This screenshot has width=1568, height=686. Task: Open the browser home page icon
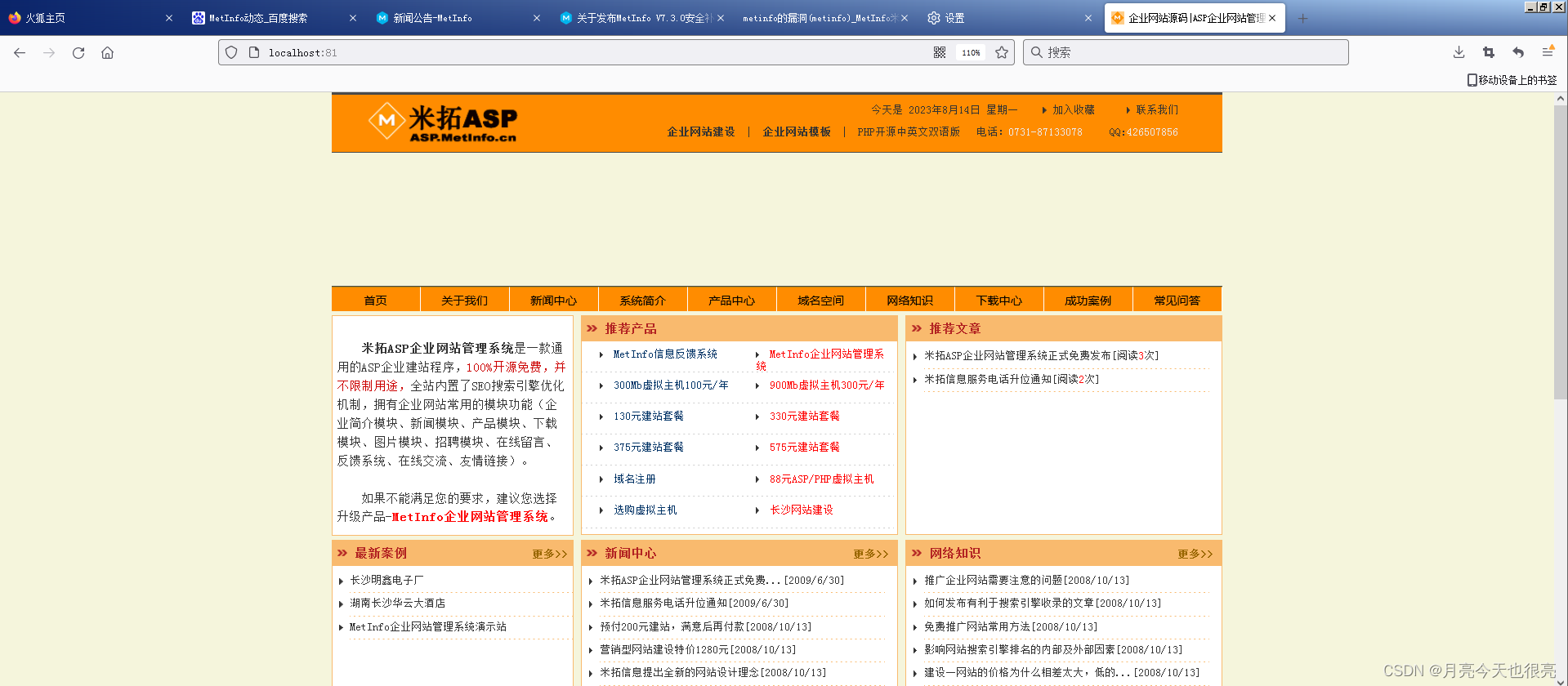click(x=107, y=52)
